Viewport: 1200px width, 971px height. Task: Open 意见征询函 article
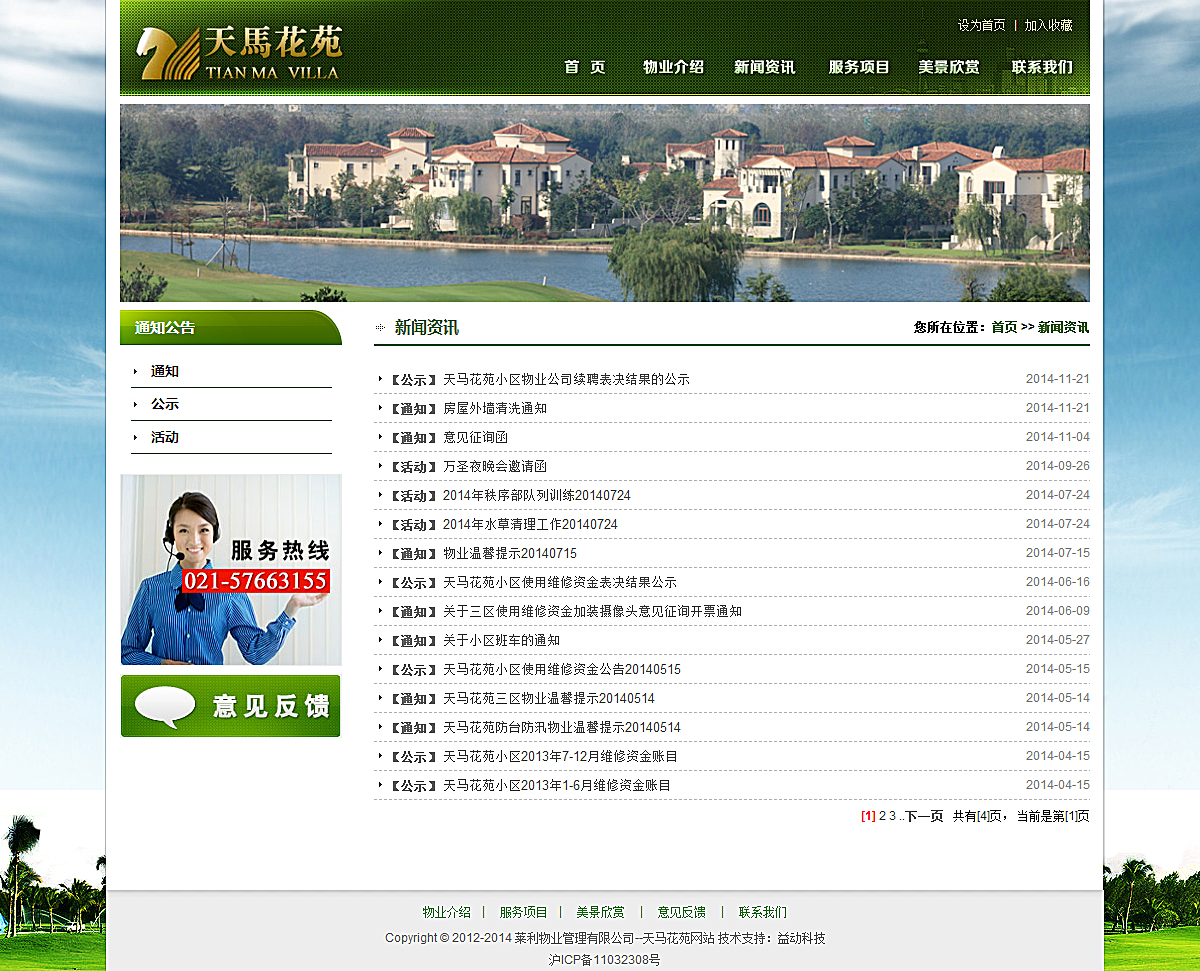pos(475,438)
